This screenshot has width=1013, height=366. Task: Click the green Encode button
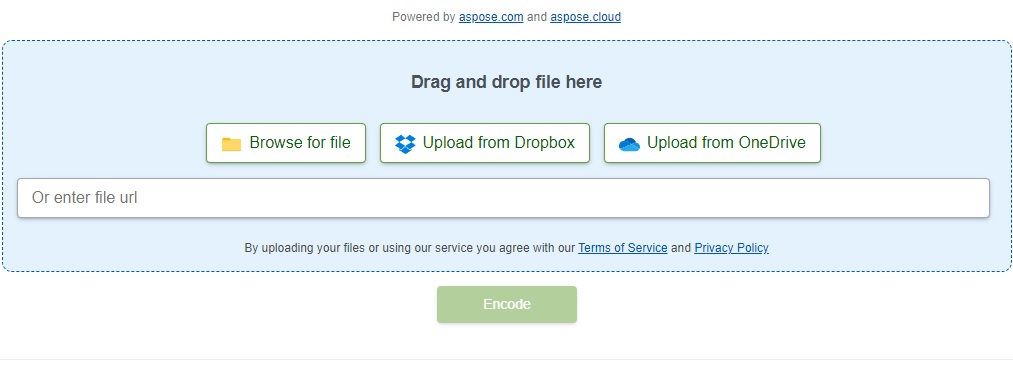tap(506, 304)
